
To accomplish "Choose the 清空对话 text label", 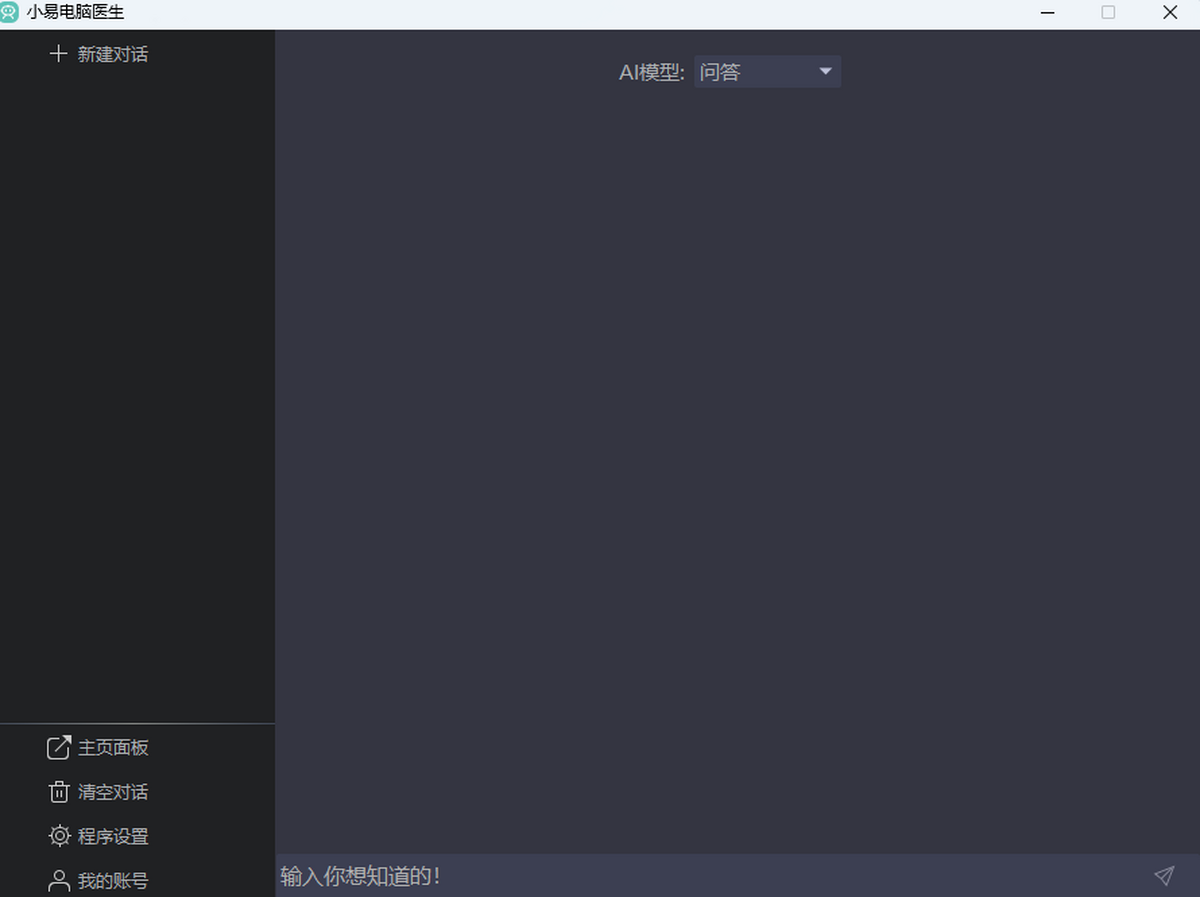I will 113,792.
